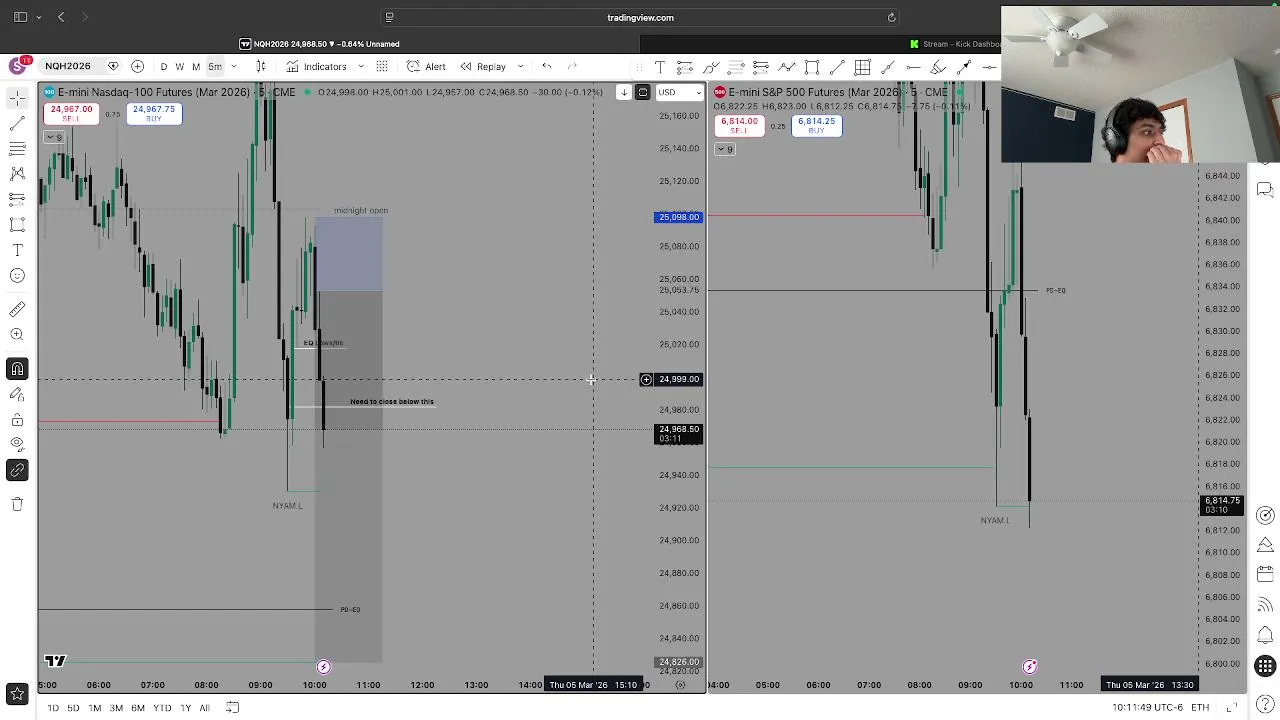
Task: Click the SELL 24,967.00 button on Nasdaq chart
Action: pos(71,114)
